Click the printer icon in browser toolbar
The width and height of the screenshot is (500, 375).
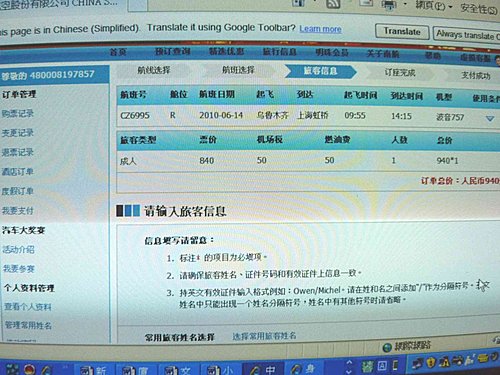click(389, 5)
